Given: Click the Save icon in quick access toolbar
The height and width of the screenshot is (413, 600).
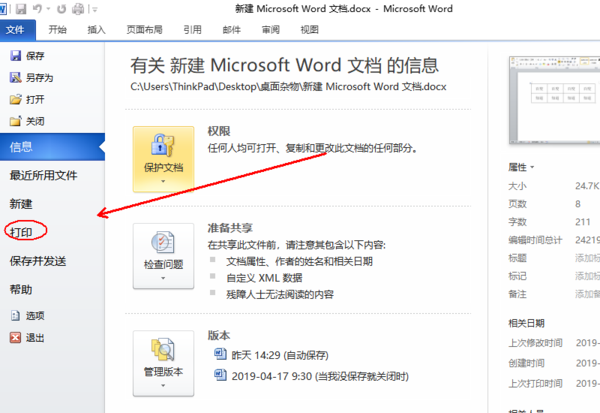Looking at the screenshot, I should (21, 8).
